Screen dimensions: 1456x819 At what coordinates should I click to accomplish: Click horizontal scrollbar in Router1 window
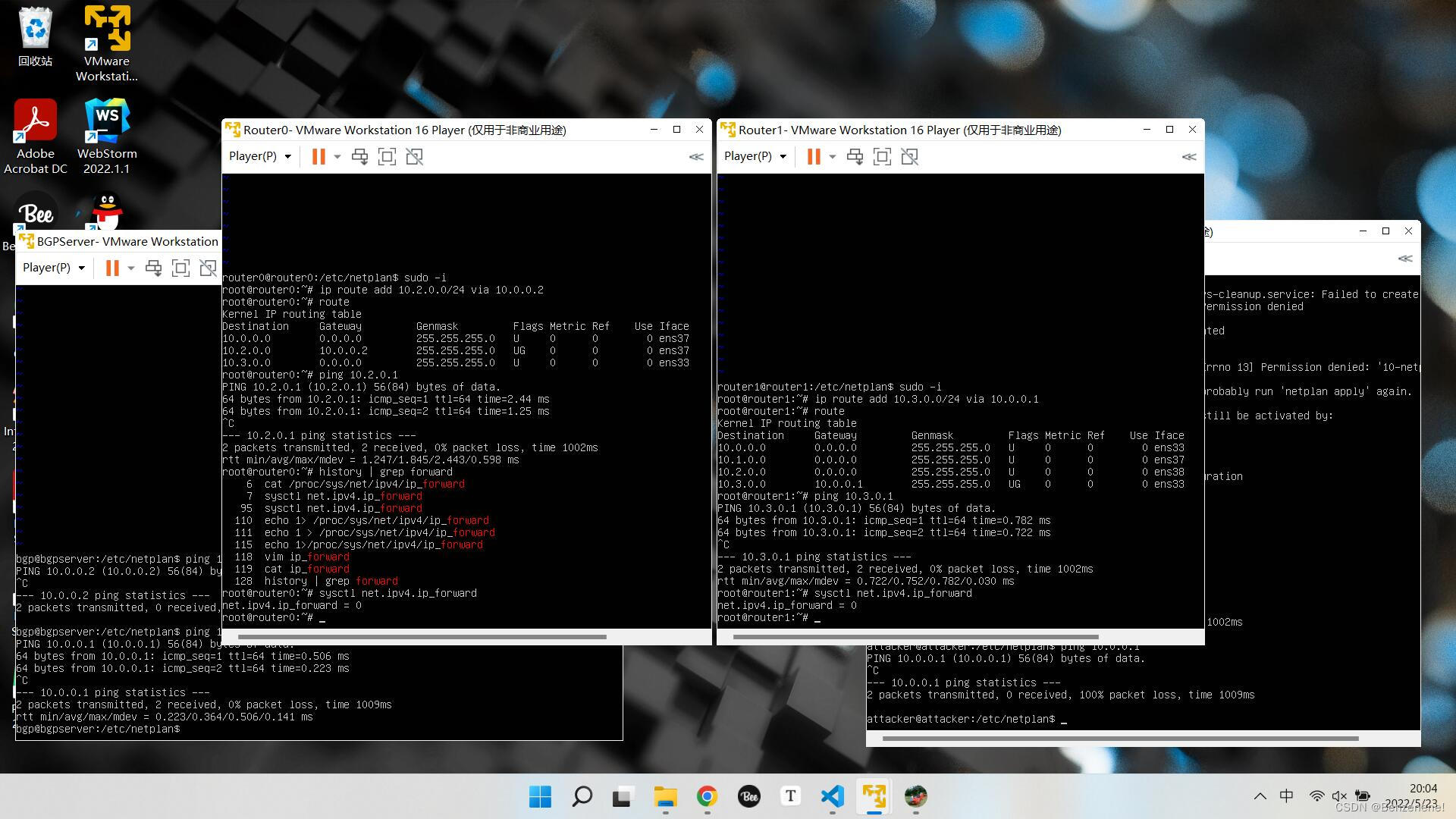coord(916,637)
